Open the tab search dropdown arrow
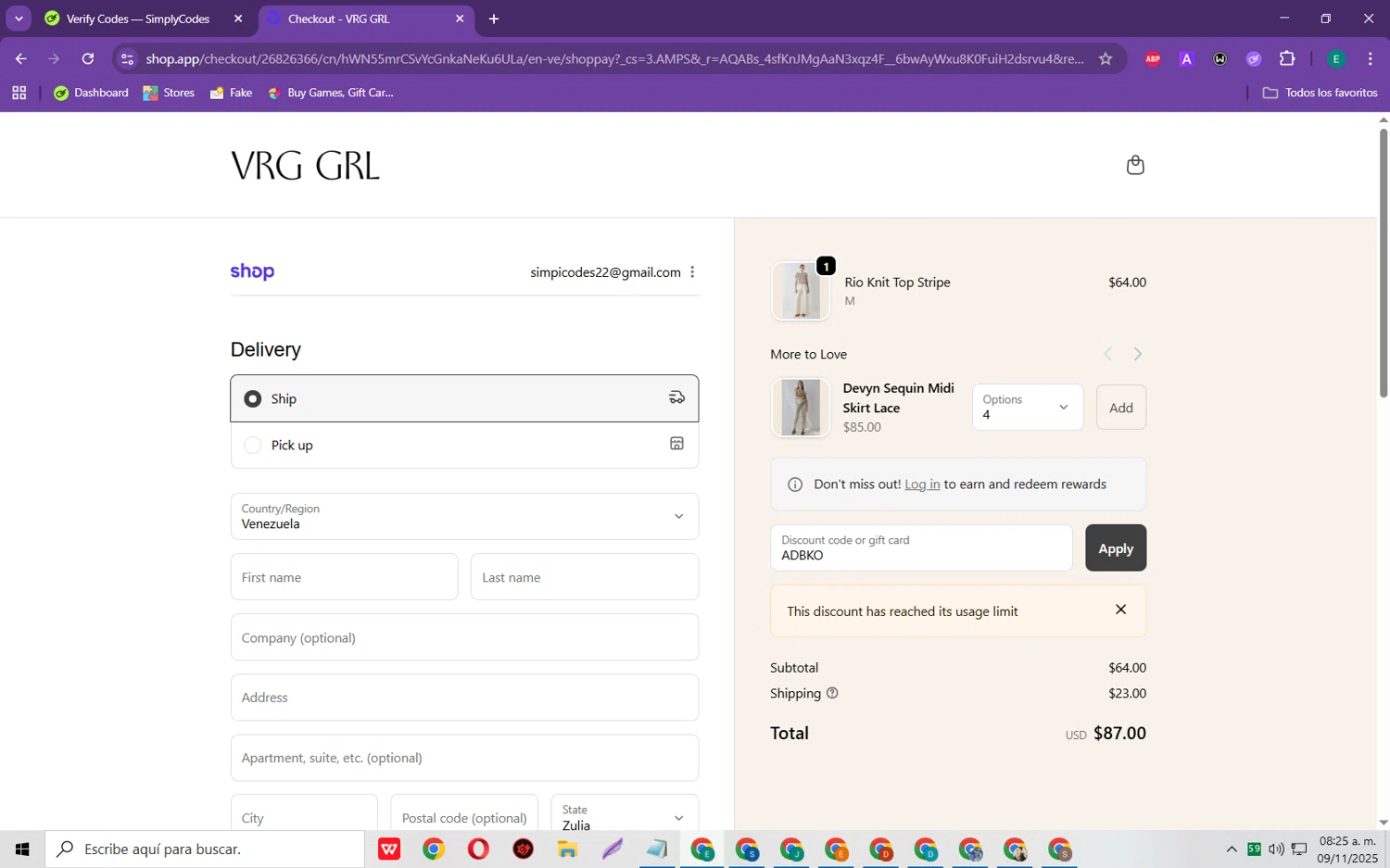The image size is (1390, 868). pos(19,19)
